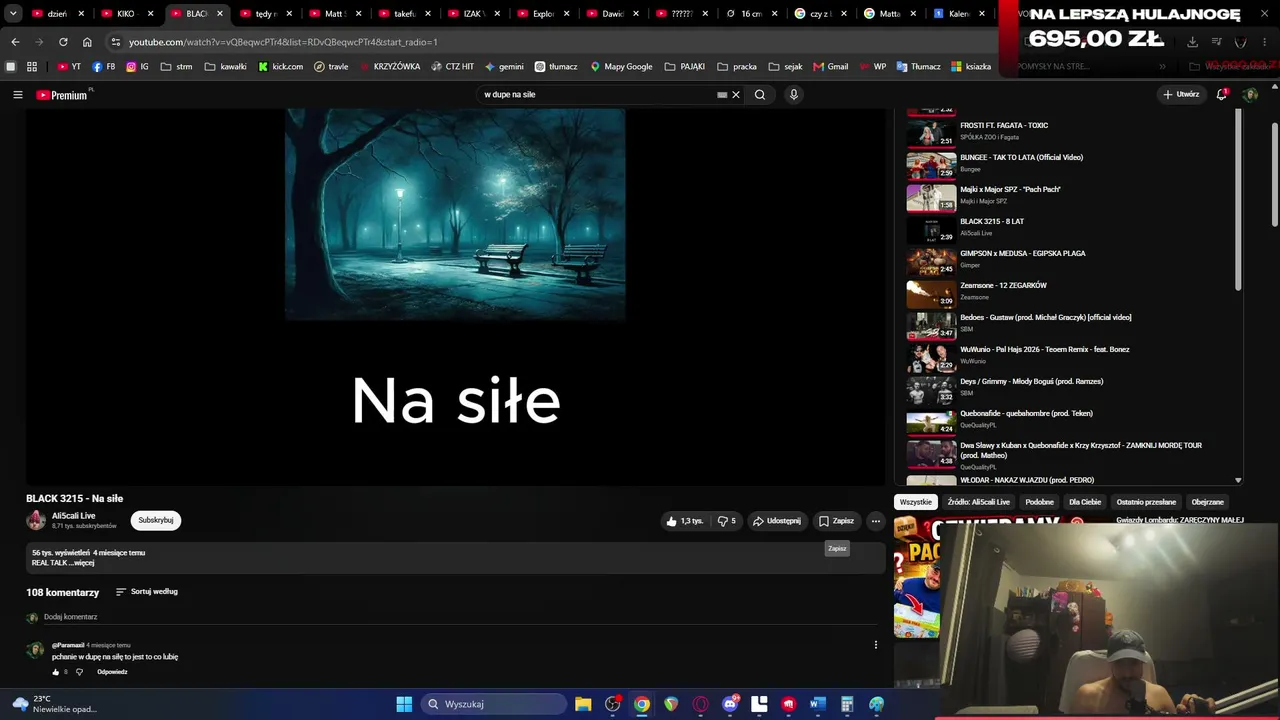
Task: Click the Subskrybuj button
Action: 156,520
